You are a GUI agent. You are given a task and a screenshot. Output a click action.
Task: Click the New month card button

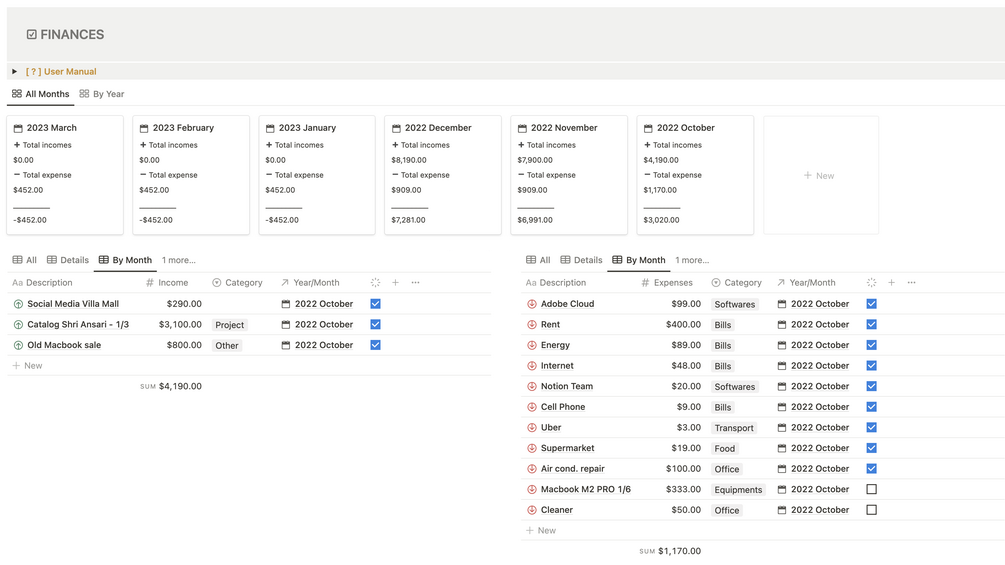[x=820, y=175]
